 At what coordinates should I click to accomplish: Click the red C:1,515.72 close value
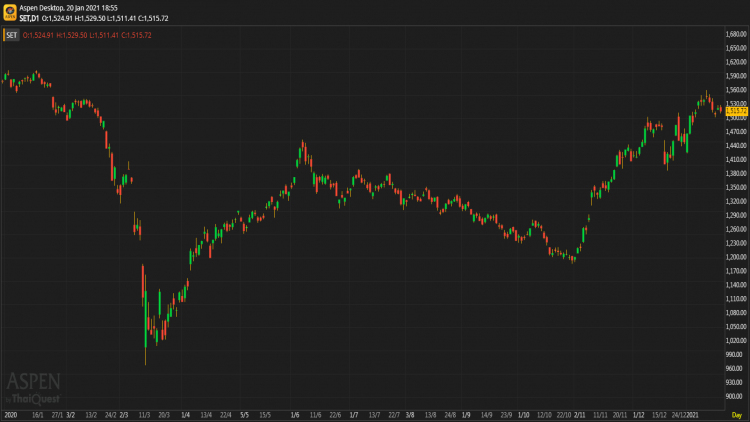[x=136, y=35]
